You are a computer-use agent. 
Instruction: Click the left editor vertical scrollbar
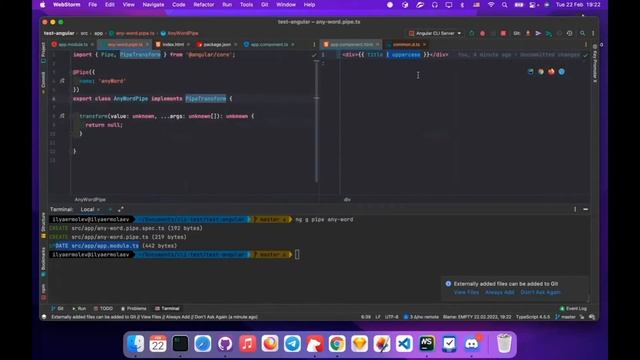point(316,121)
